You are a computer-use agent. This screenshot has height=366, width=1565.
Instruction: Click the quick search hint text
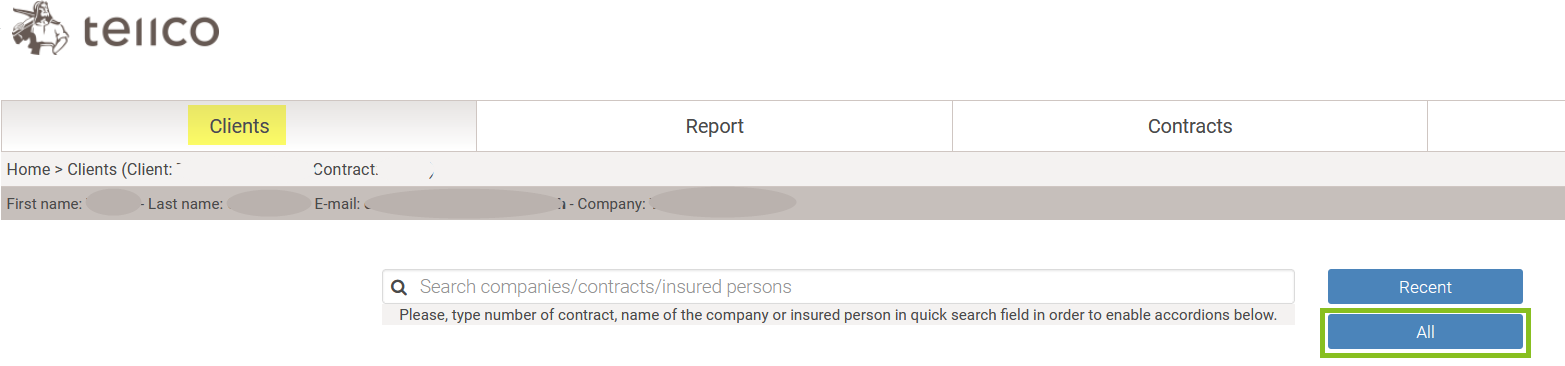[838, 315]
